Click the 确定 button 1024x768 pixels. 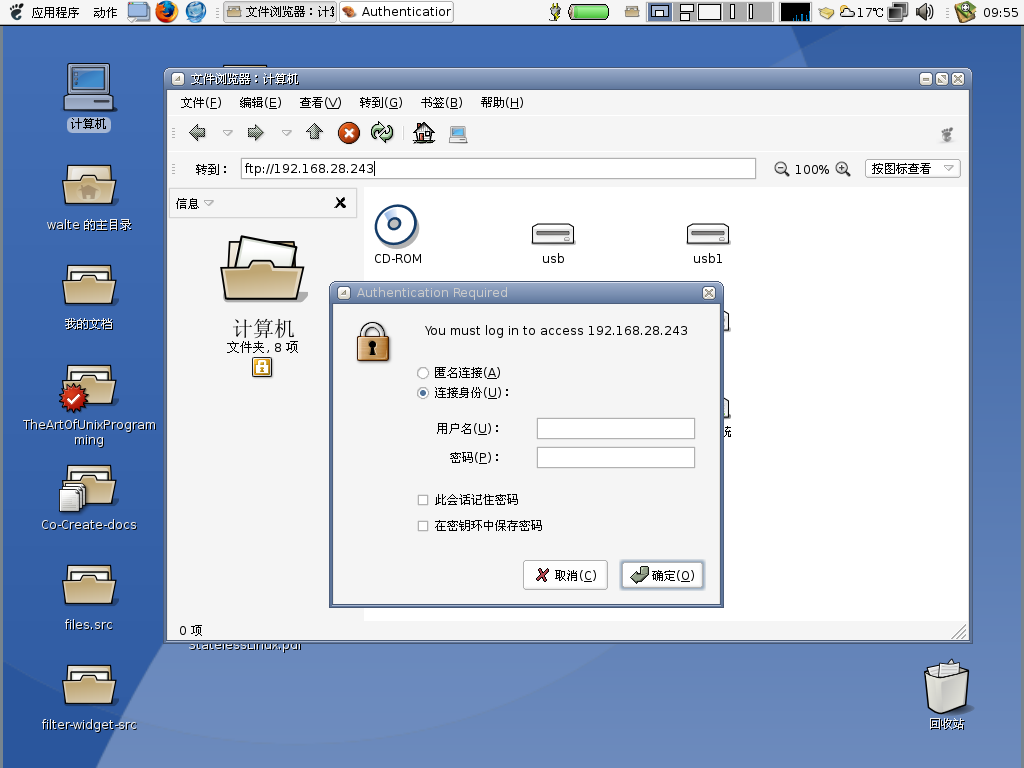click(662, 575)
